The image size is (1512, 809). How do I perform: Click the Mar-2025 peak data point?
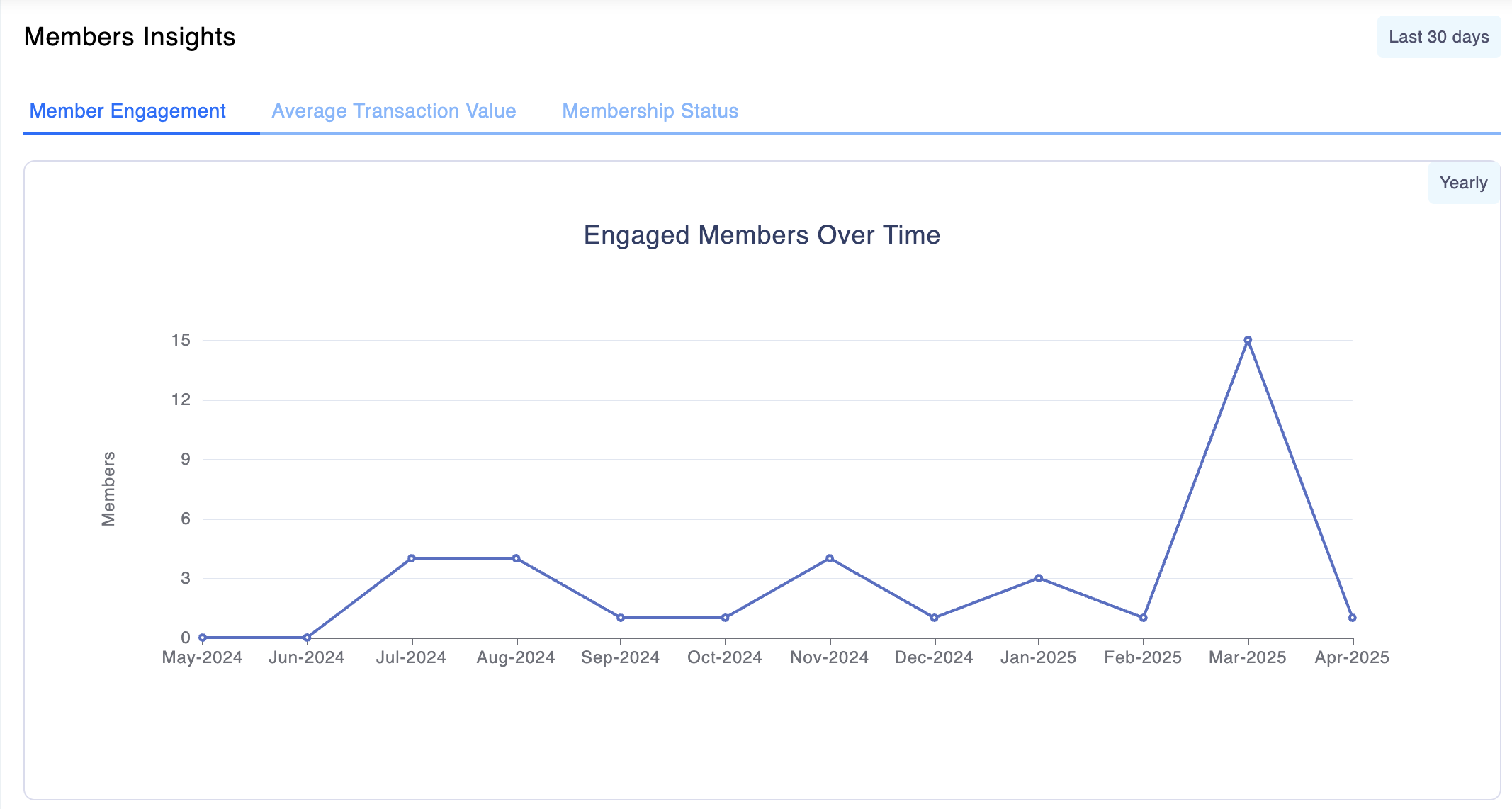(x=1248, y=340)
